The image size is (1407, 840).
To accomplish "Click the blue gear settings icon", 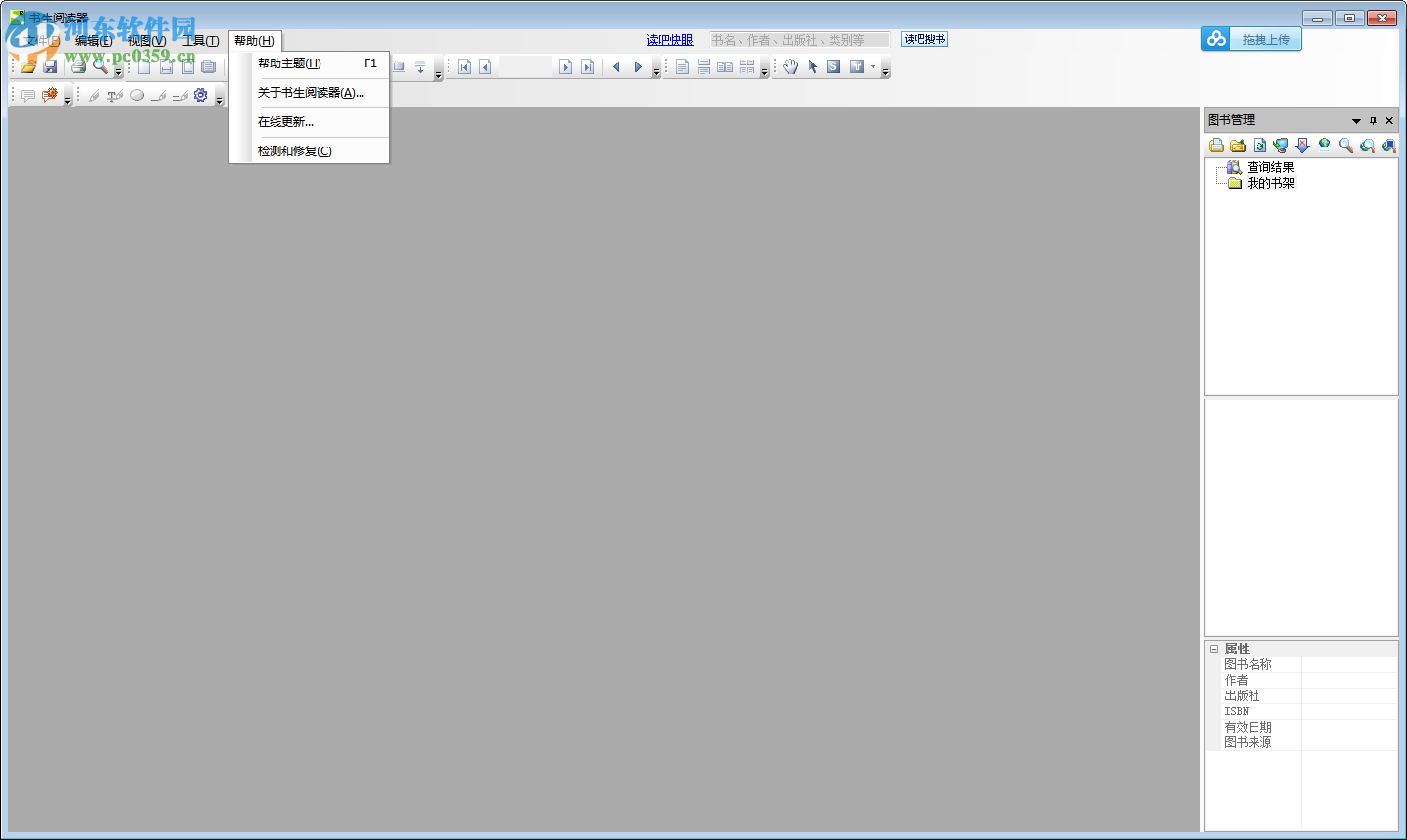I will coord(201,95).
